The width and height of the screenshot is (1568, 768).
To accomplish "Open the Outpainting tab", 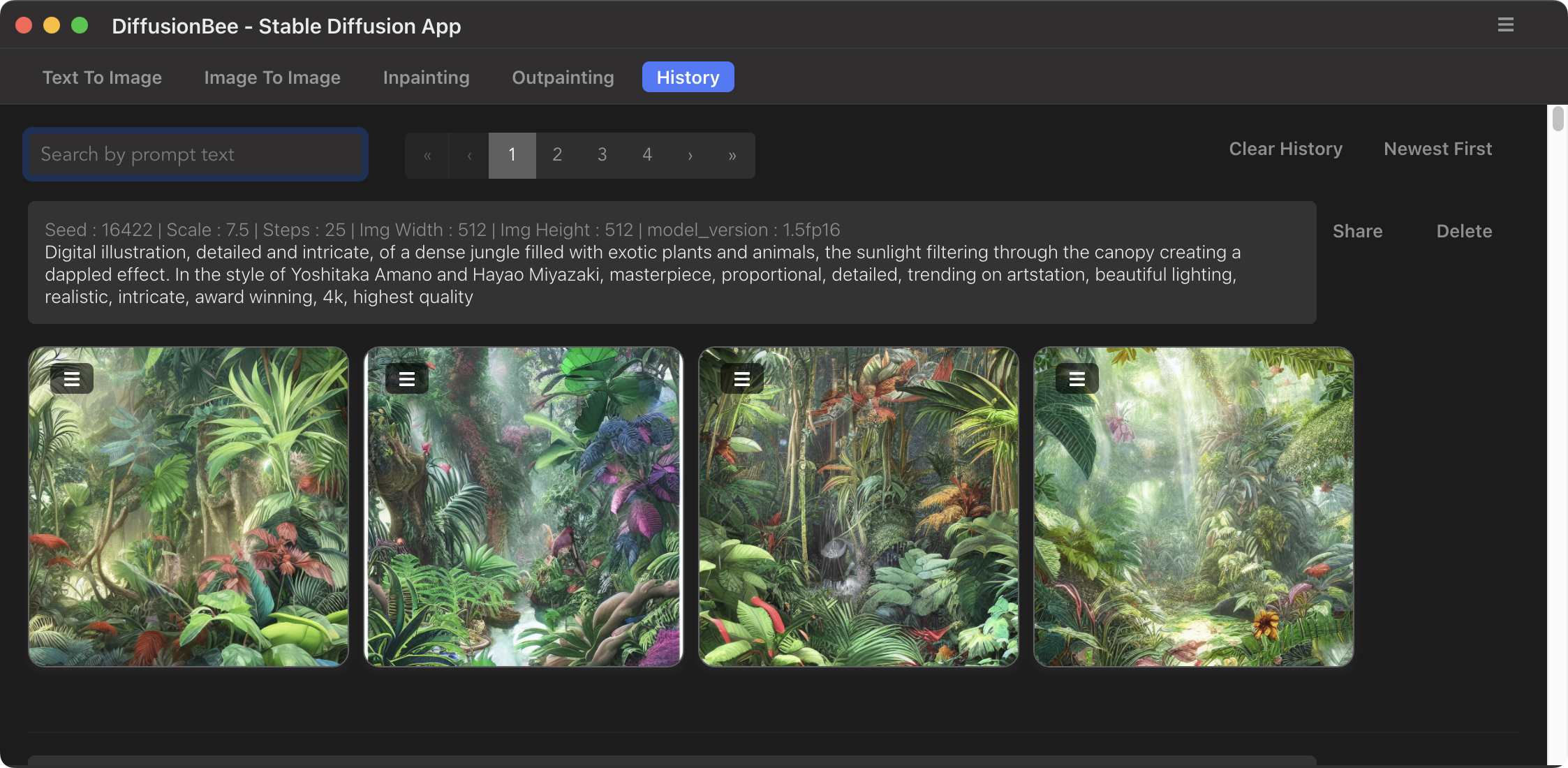I will coord(563,77).
